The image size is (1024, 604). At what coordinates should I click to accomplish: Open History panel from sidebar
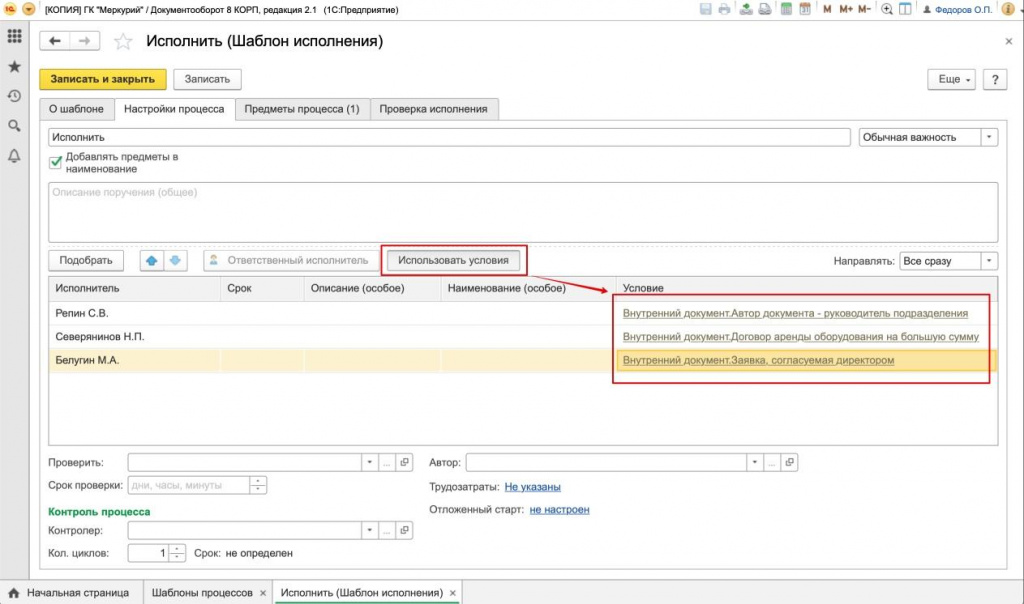coord(14,96)
